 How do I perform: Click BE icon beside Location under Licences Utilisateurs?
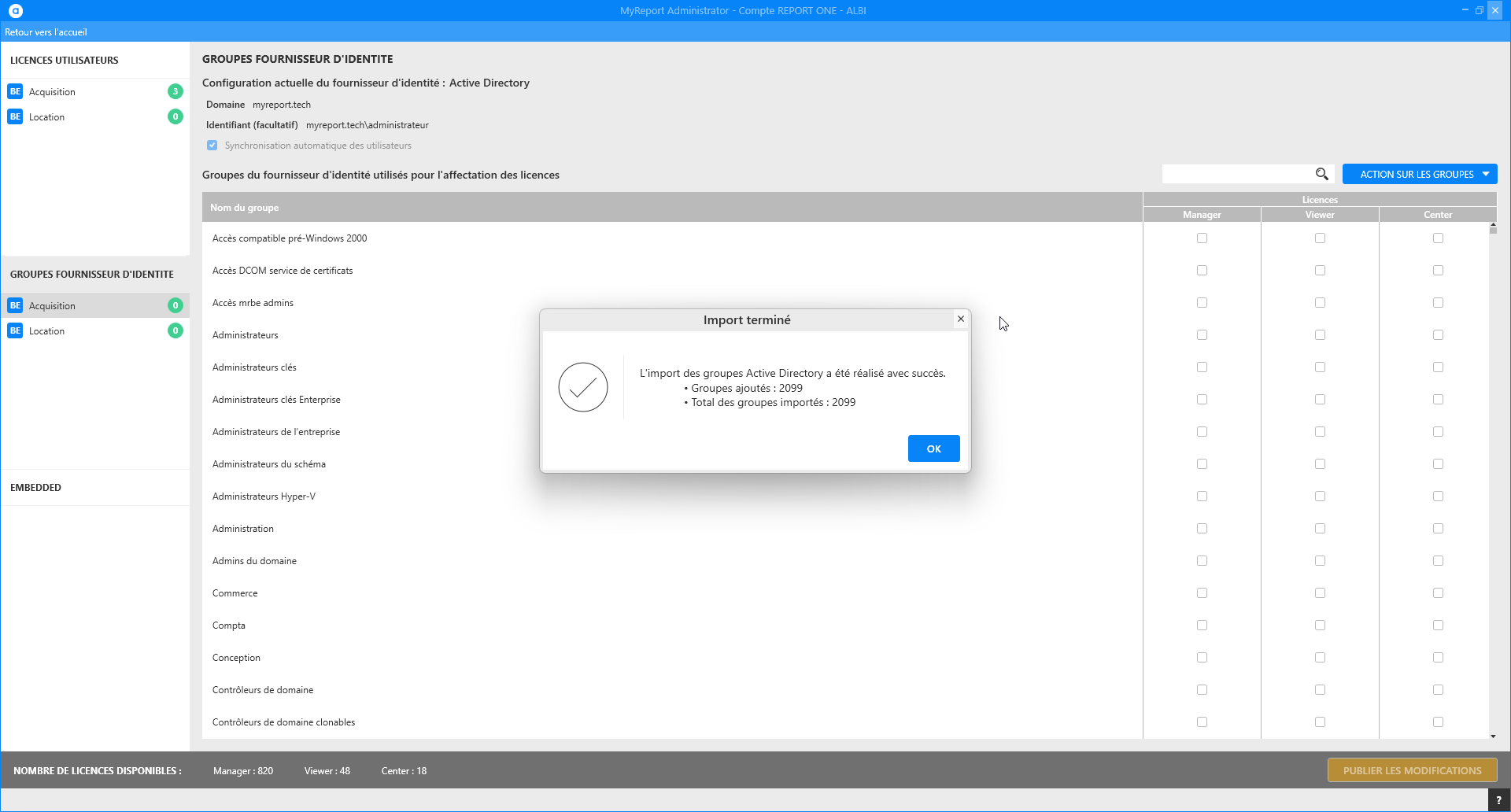coord(15,116)
